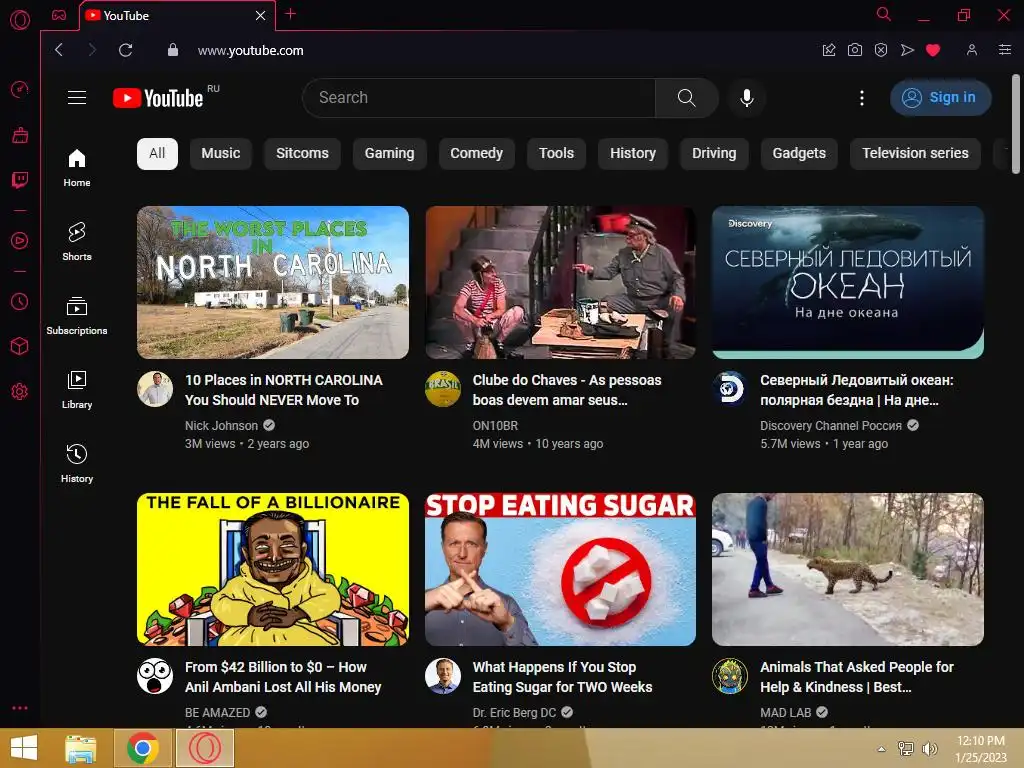Open Dr. Eric Berg DC channel avatar

click(443, 676)
